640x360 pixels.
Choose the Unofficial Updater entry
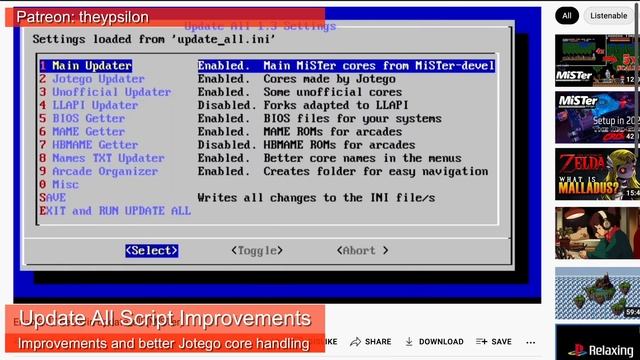coord(105,92)
